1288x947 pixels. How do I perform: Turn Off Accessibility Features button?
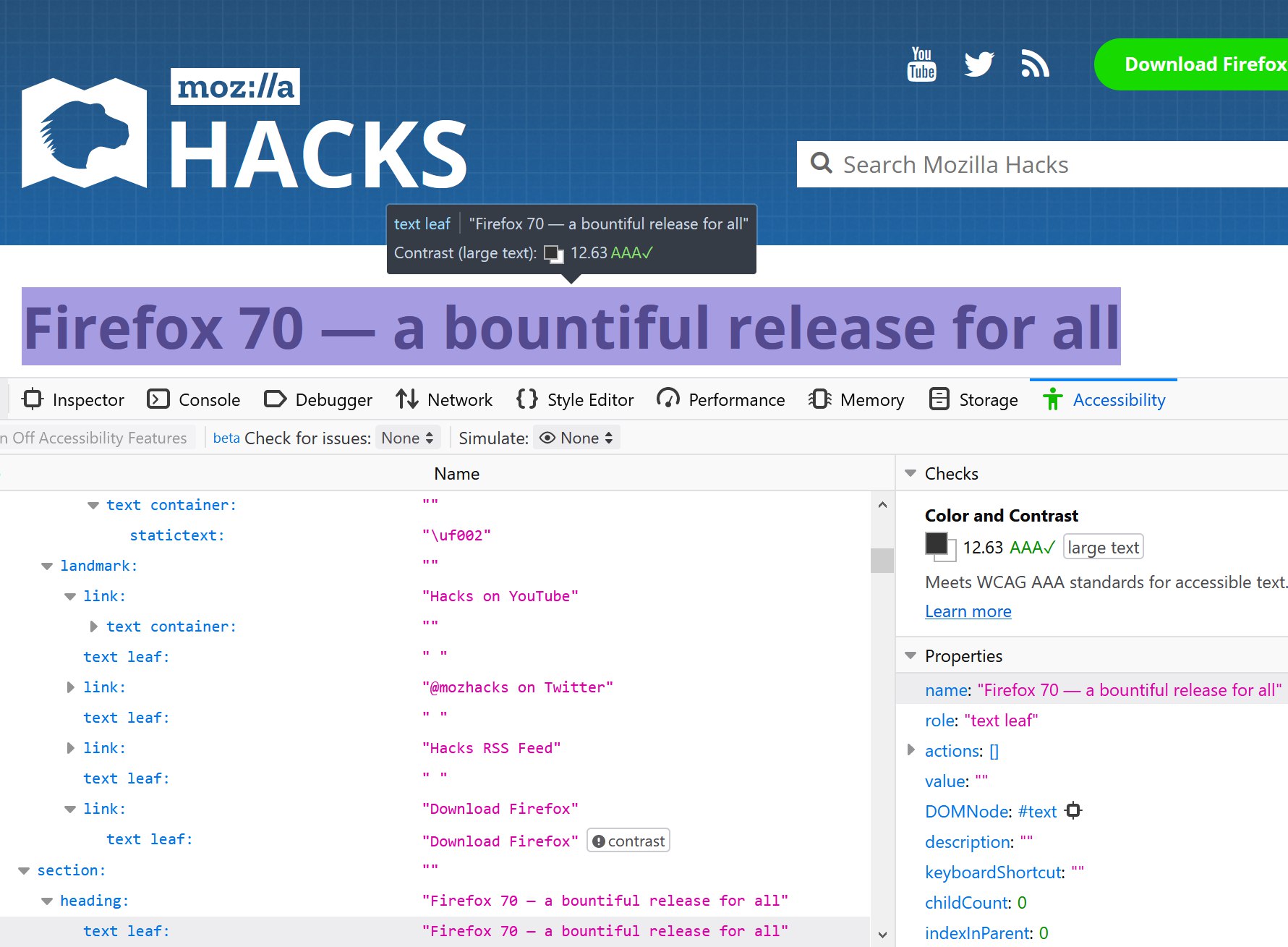point(96,438)
